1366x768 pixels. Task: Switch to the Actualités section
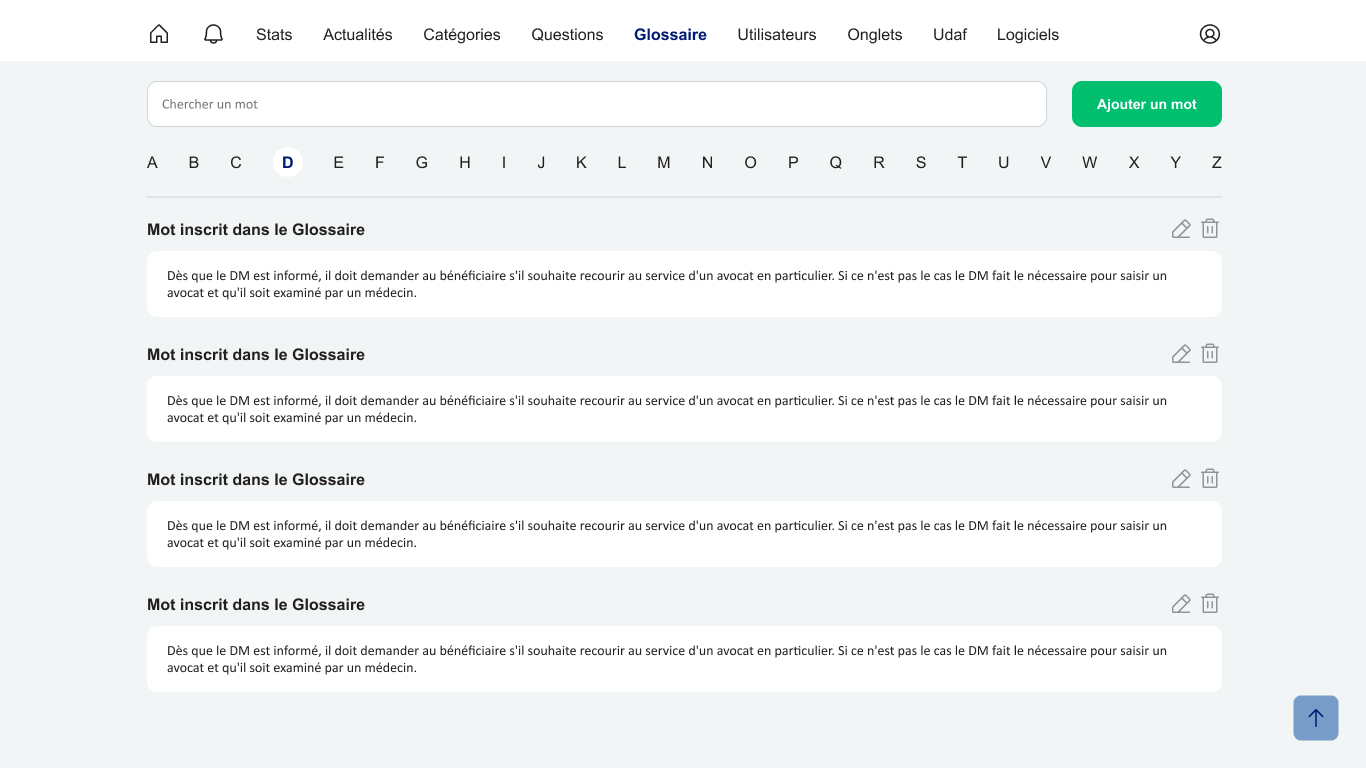click(x=357, y=34)
